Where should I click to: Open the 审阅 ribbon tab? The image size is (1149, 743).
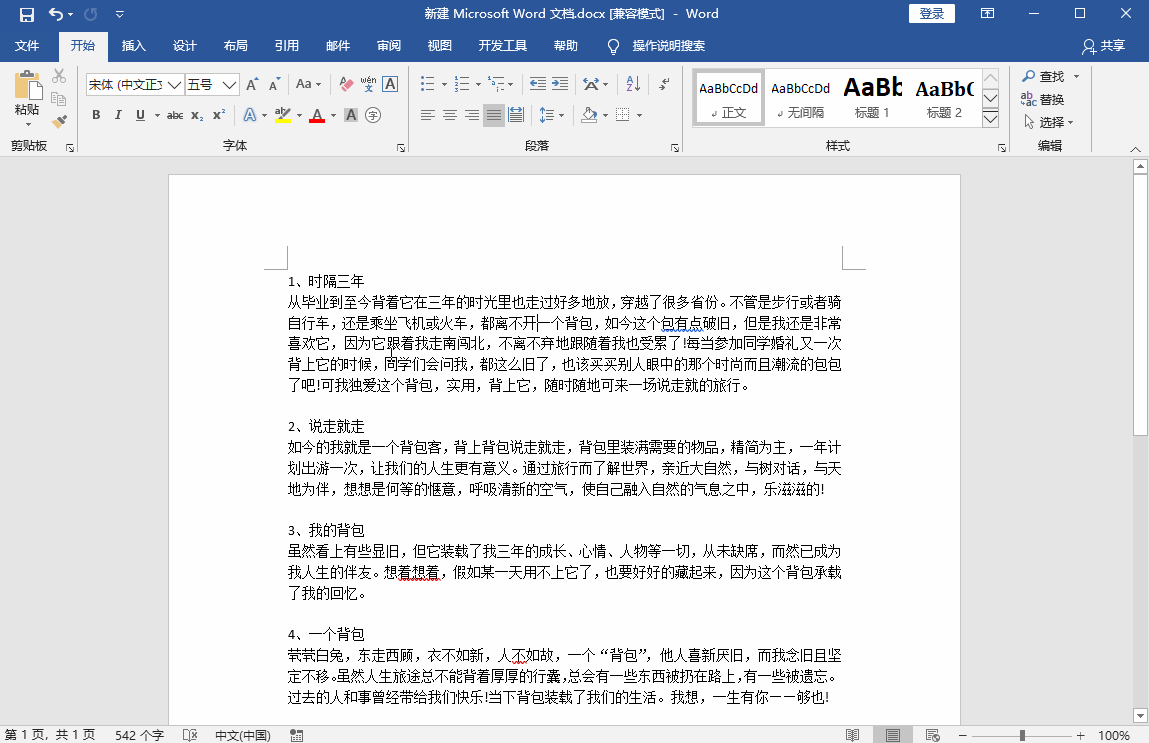[x=388, y=45]
